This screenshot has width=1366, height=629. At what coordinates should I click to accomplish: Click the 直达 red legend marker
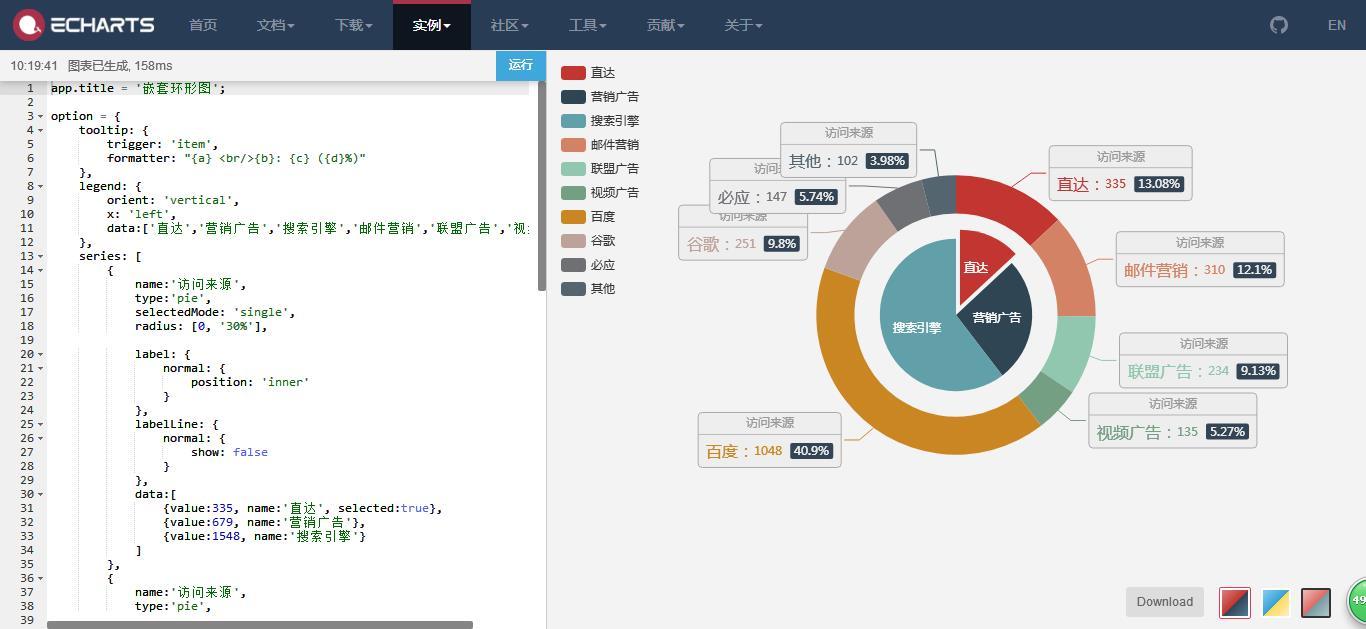pos(573,73)
